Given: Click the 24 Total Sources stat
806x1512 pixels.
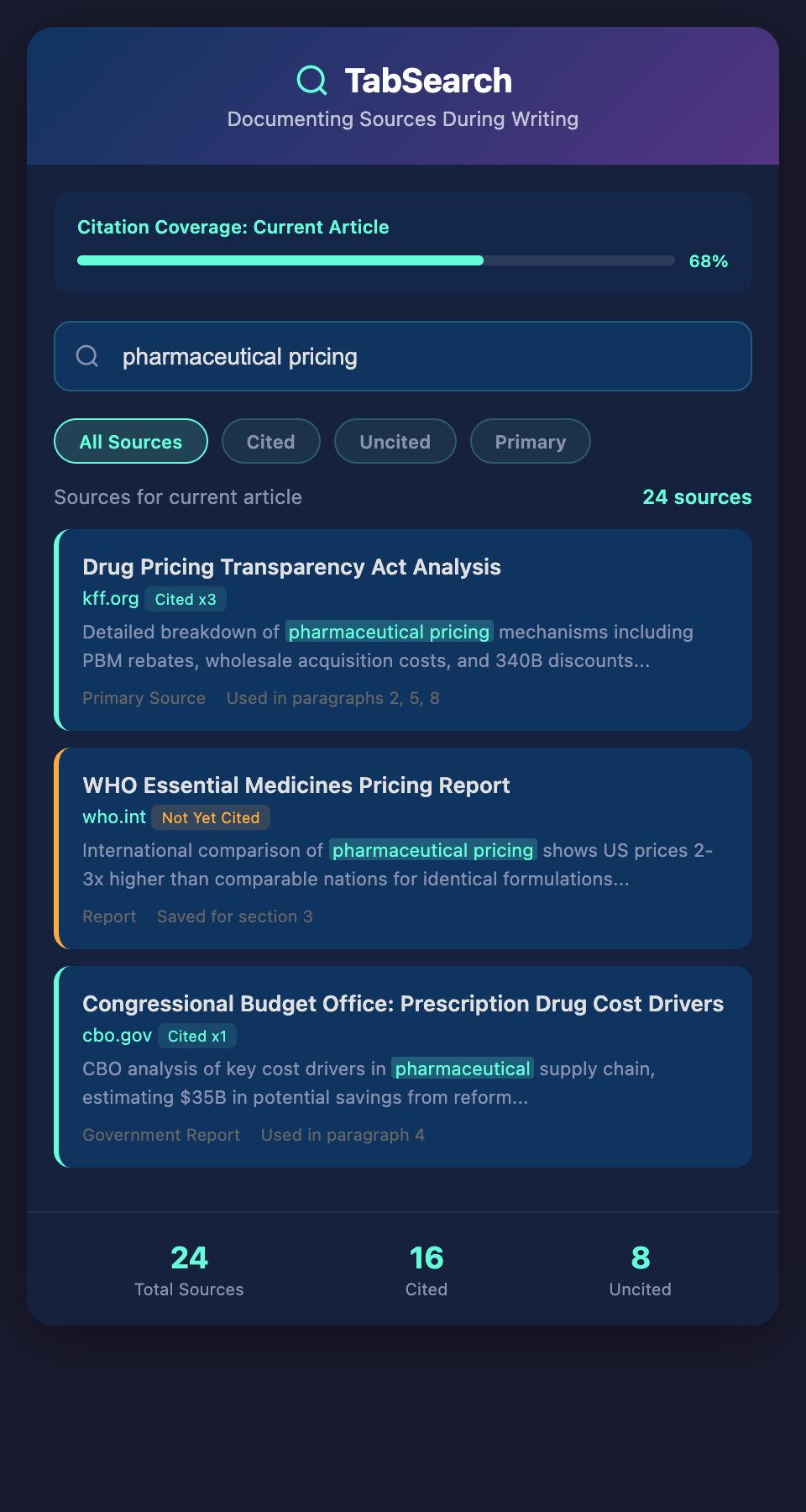Looking at the screenshot, I should (x=189, y=1270).
